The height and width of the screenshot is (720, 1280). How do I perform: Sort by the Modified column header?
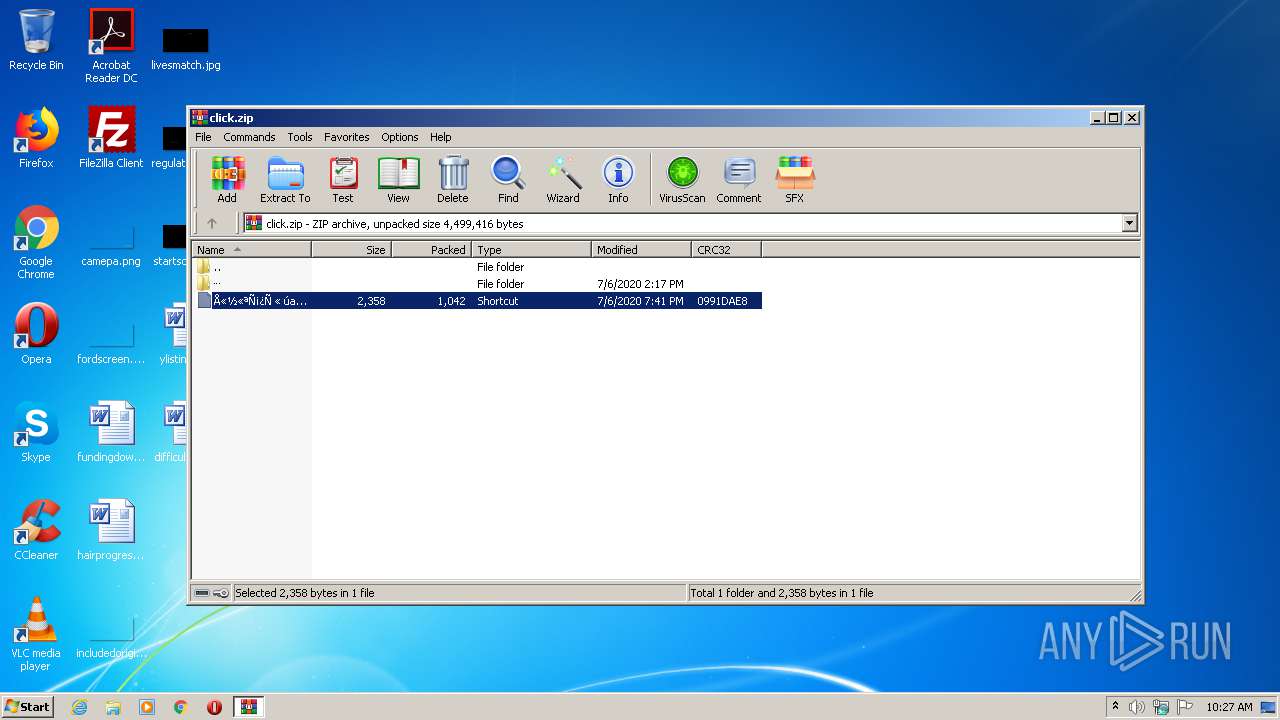click(x=641, y=250)
